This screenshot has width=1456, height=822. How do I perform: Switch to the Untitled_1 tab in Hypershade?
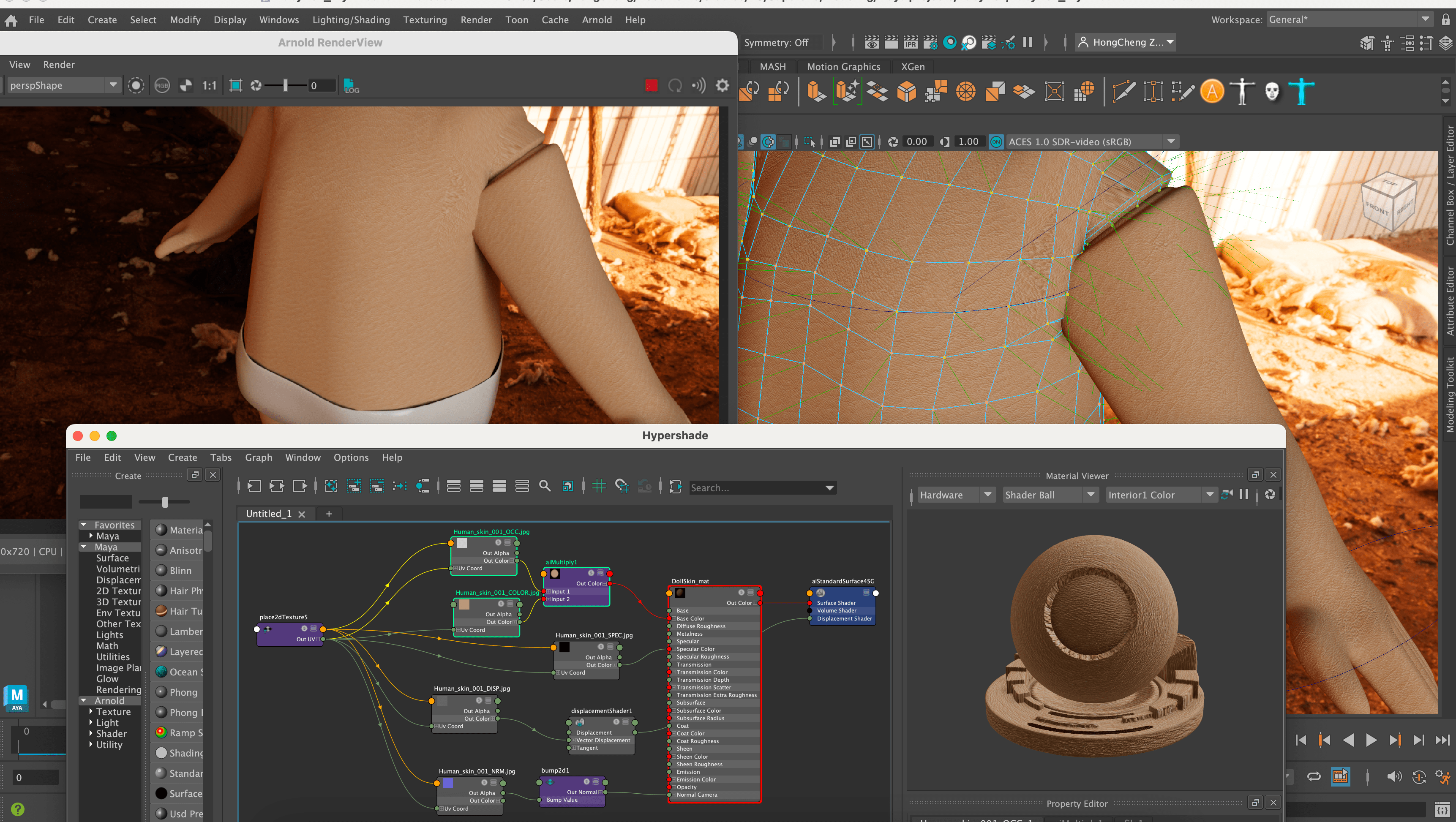pos(268,514)
